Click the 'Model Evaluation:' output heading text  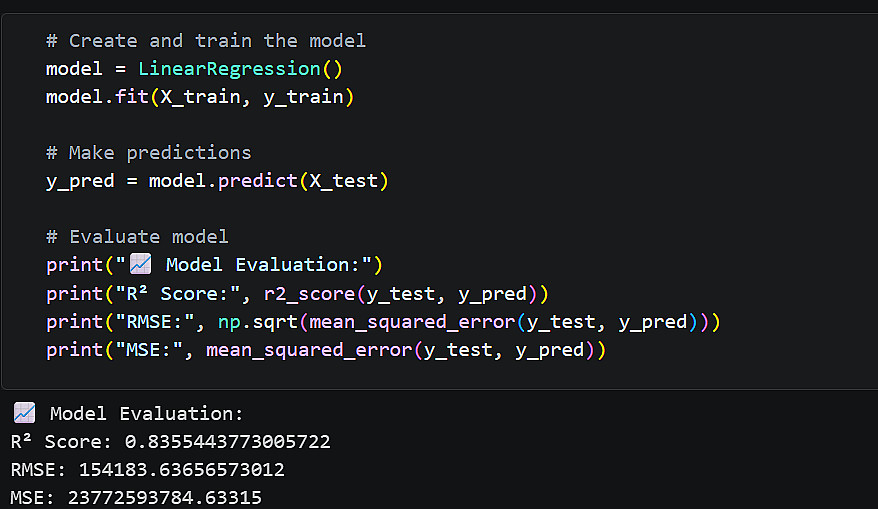[146, 413]
